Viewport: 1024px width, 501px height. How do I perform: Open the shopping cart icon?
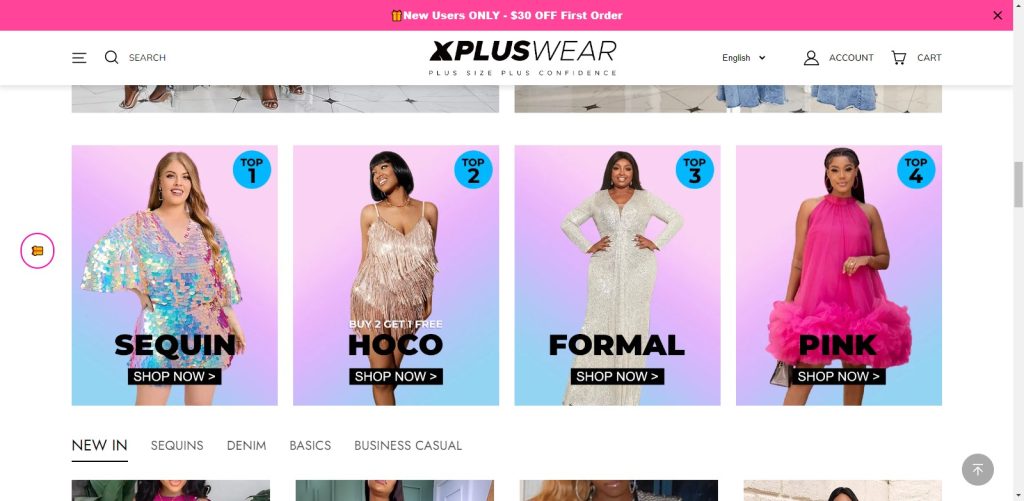[899, 57]
